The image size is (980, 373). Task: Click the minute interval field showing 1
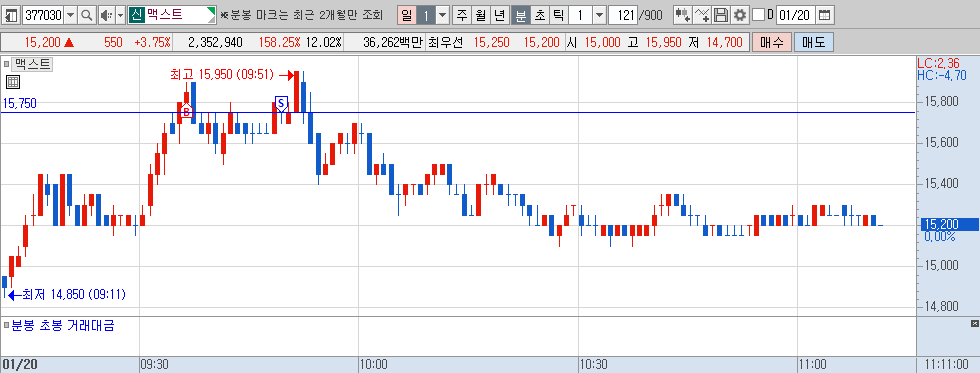[x=581, y=15]
